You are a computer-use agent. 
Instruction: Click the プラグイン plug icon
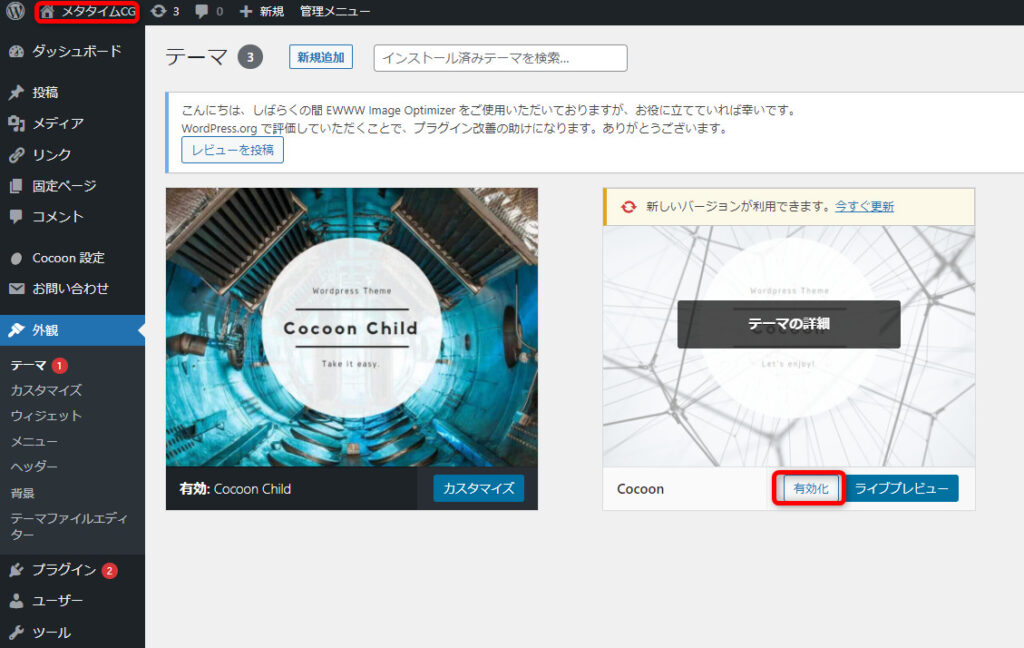pos(16,570)
